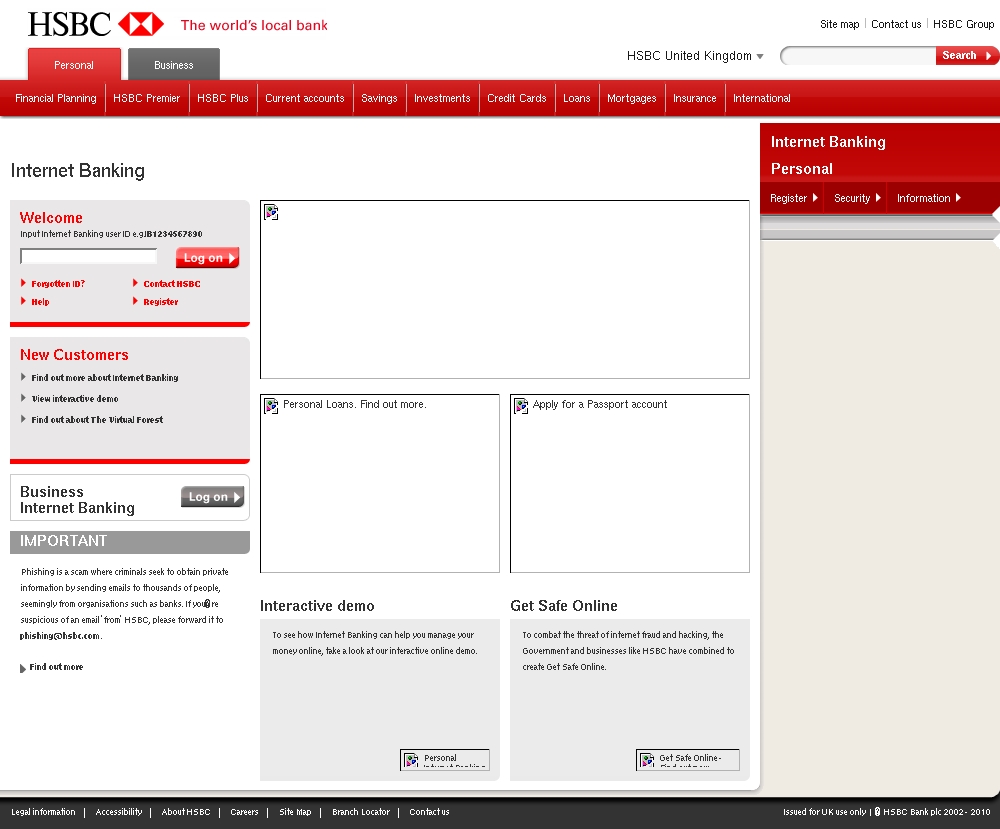
Task: Switch to the Personal tab
Action: tap(74, 64)
